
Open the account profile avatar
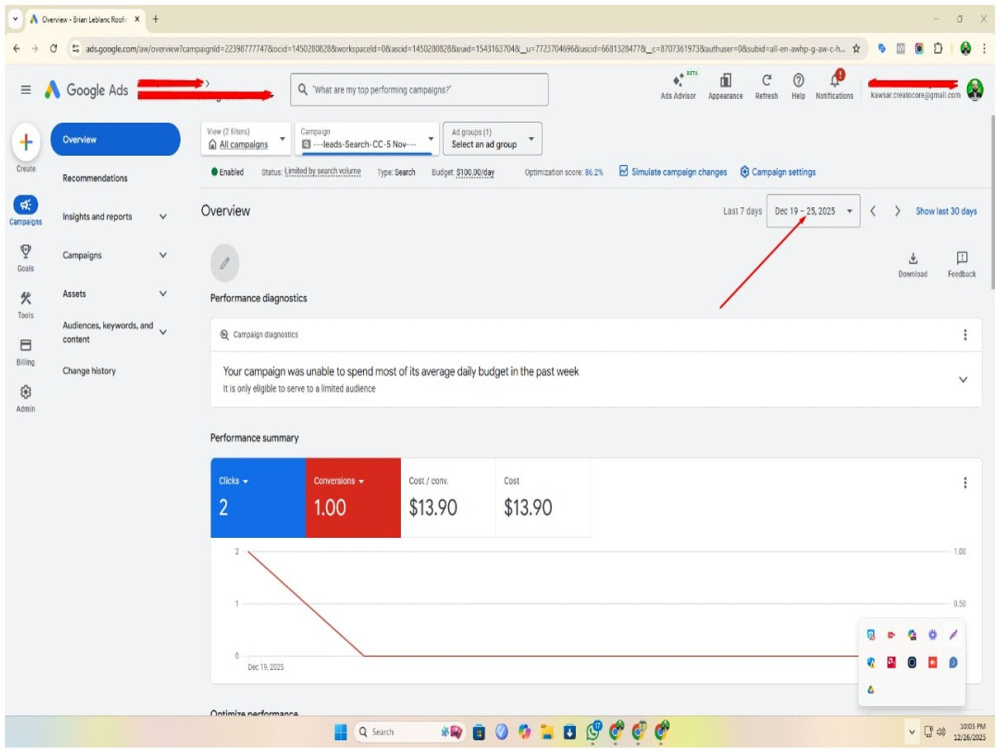click(x=974, y=89)
